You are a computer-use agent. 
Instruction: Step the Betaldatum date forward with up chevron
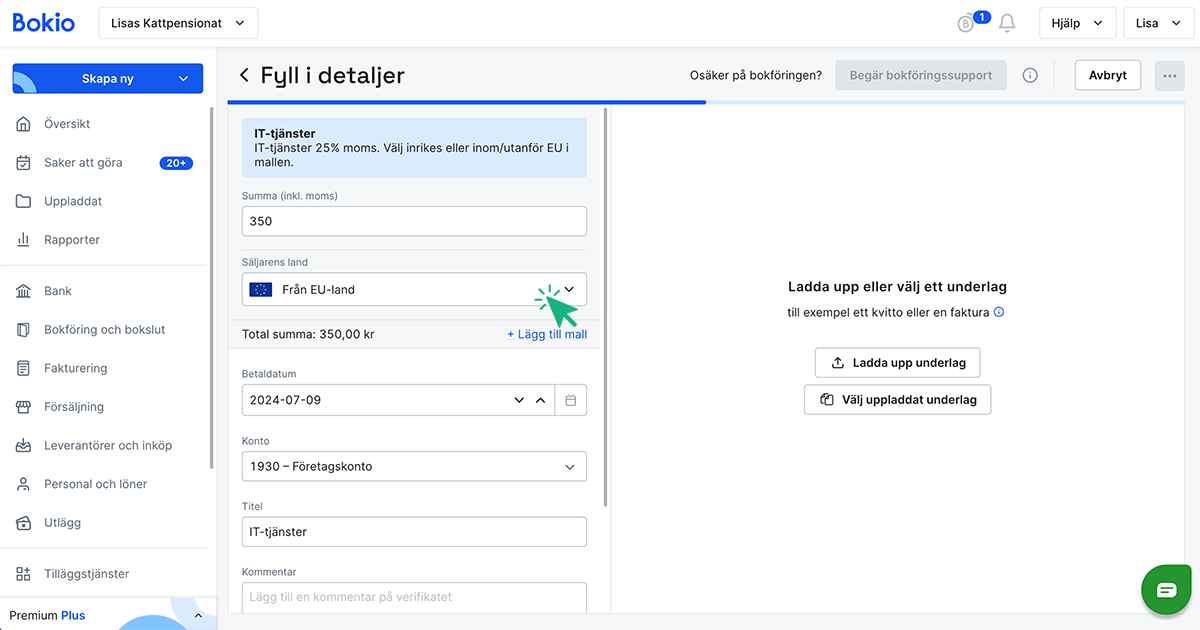click(x=541, y=400)
